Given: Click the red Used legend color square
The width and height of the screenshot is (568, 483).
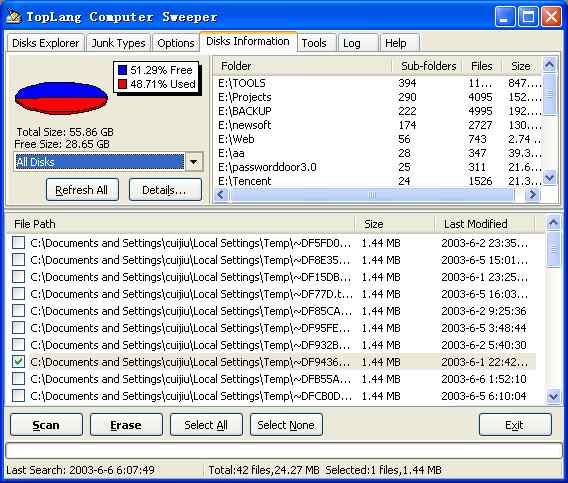Looking at the screenshot, I should 122,84.
